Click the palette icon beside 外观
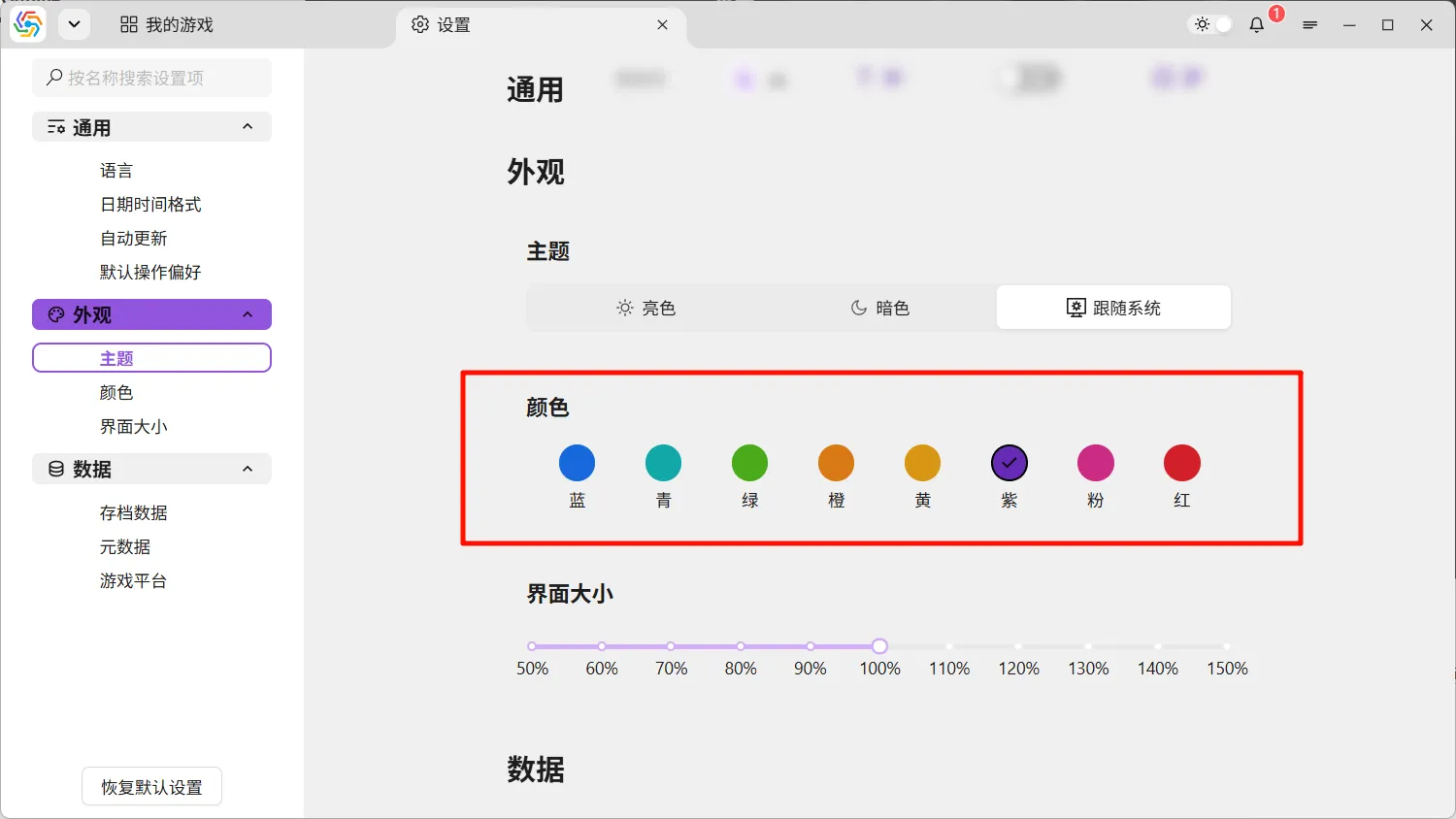The image size is (1456, 819). tap(56, 314)
